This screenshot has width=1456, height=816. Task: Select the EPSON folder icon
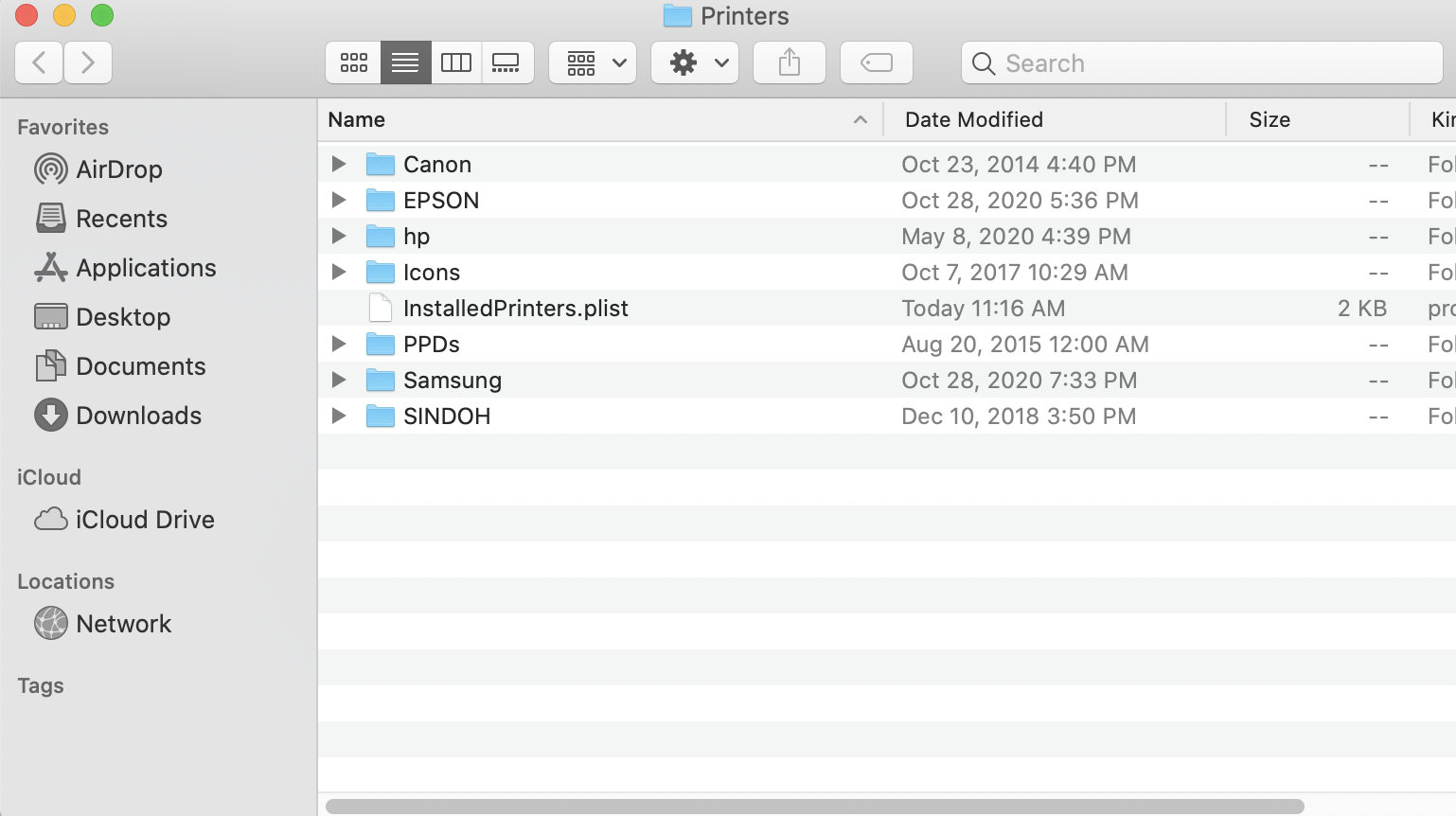click(381, 200)
